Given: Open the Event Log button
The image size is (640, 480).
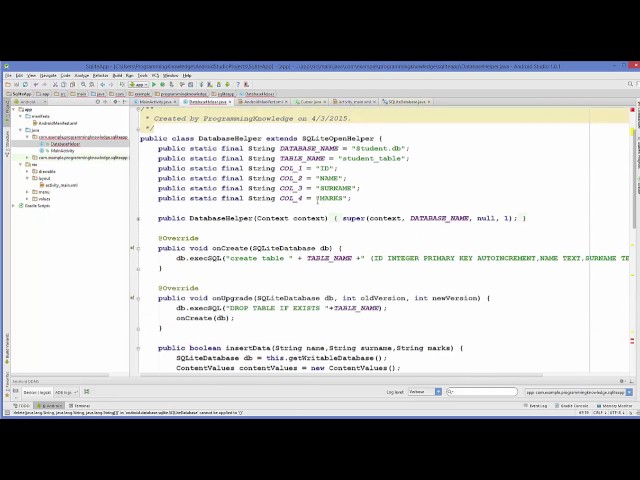Looking at the screenshot, I should click(x=536, y=406).
